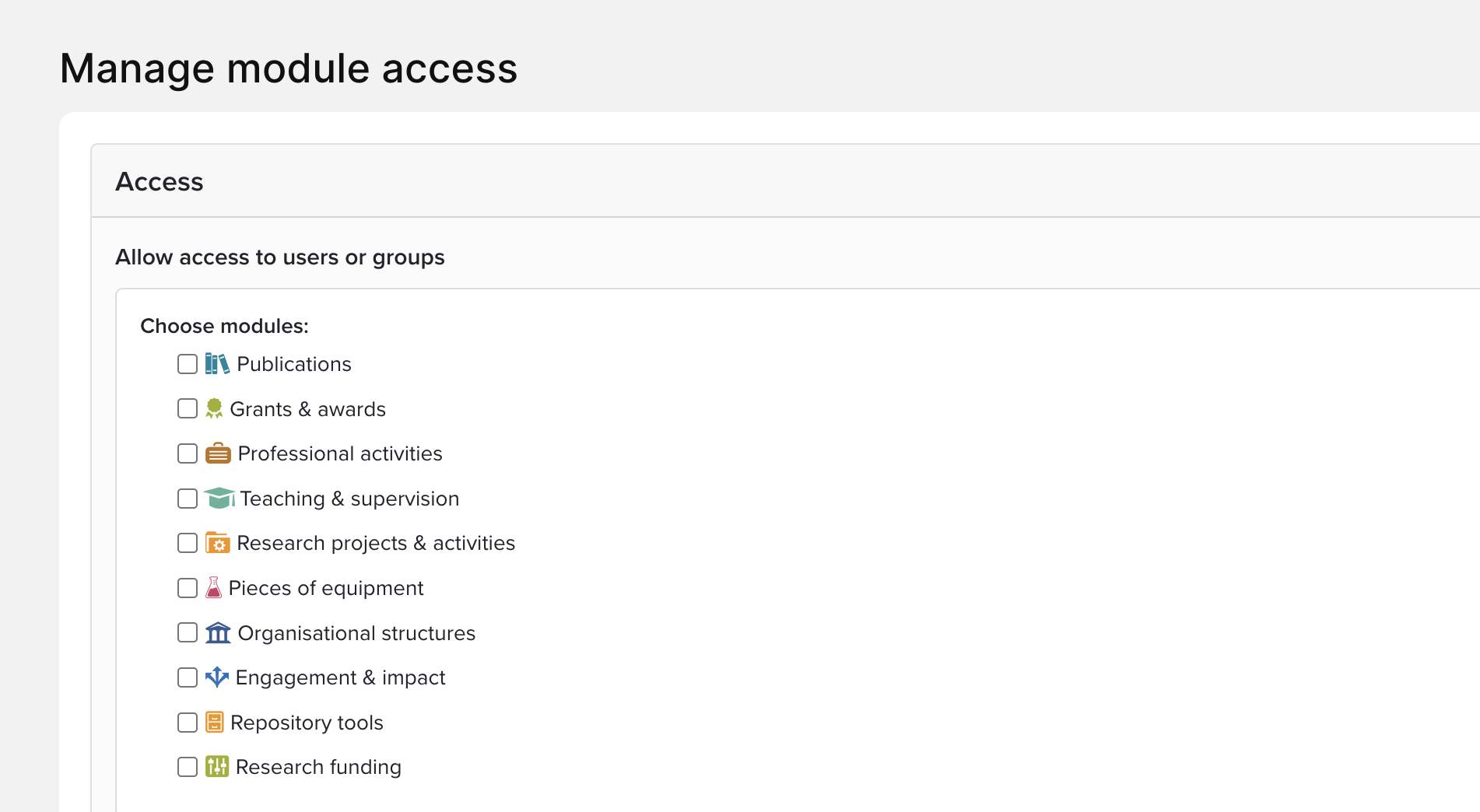The image size is (1480, 812).
Task: Click the Professional activities briefcase icon
Action: tap(218, 453)
